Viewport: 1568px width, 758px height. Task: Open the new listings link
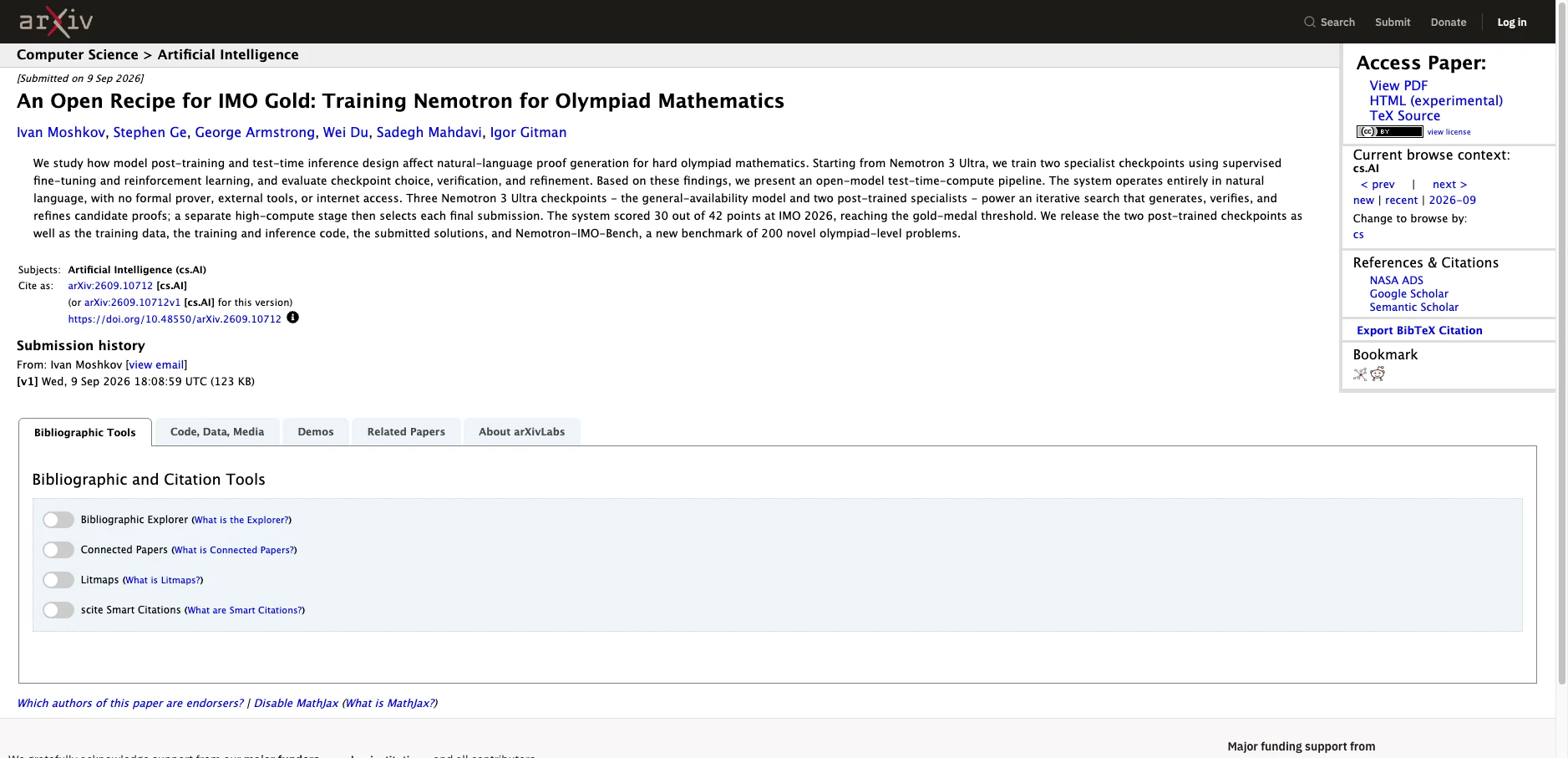click(1363, 201)
